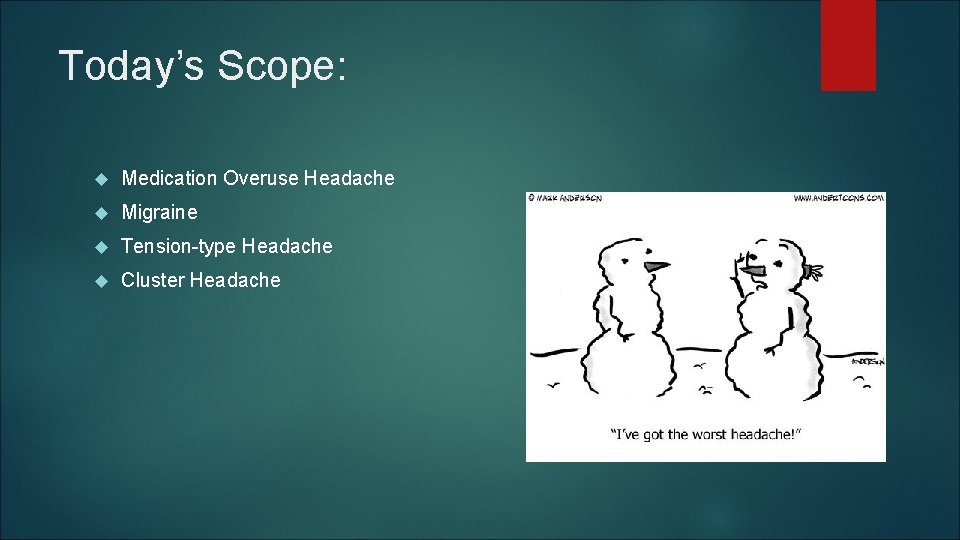Click the "Today's Scope:" slide title
Image resolution: width=960 pixels, height=540 pixels.
pos(203,65)
